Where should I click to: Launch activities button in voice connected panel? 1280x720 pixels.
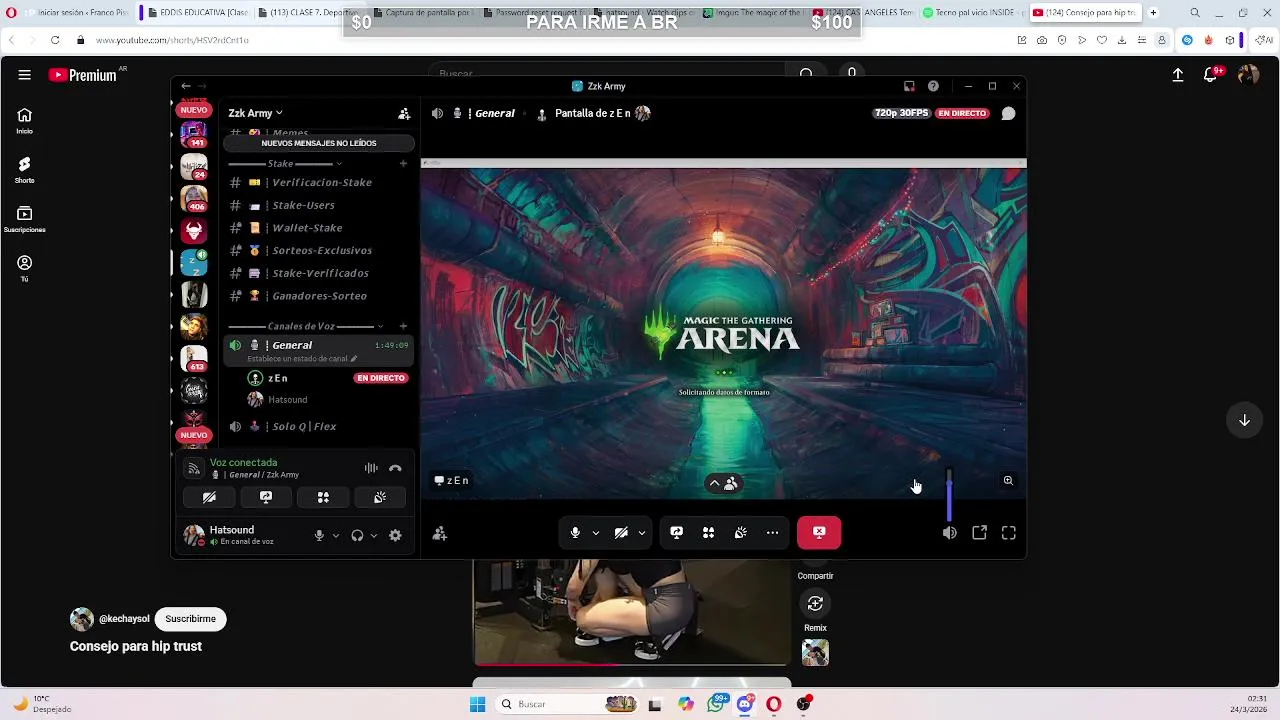[323, 497]
